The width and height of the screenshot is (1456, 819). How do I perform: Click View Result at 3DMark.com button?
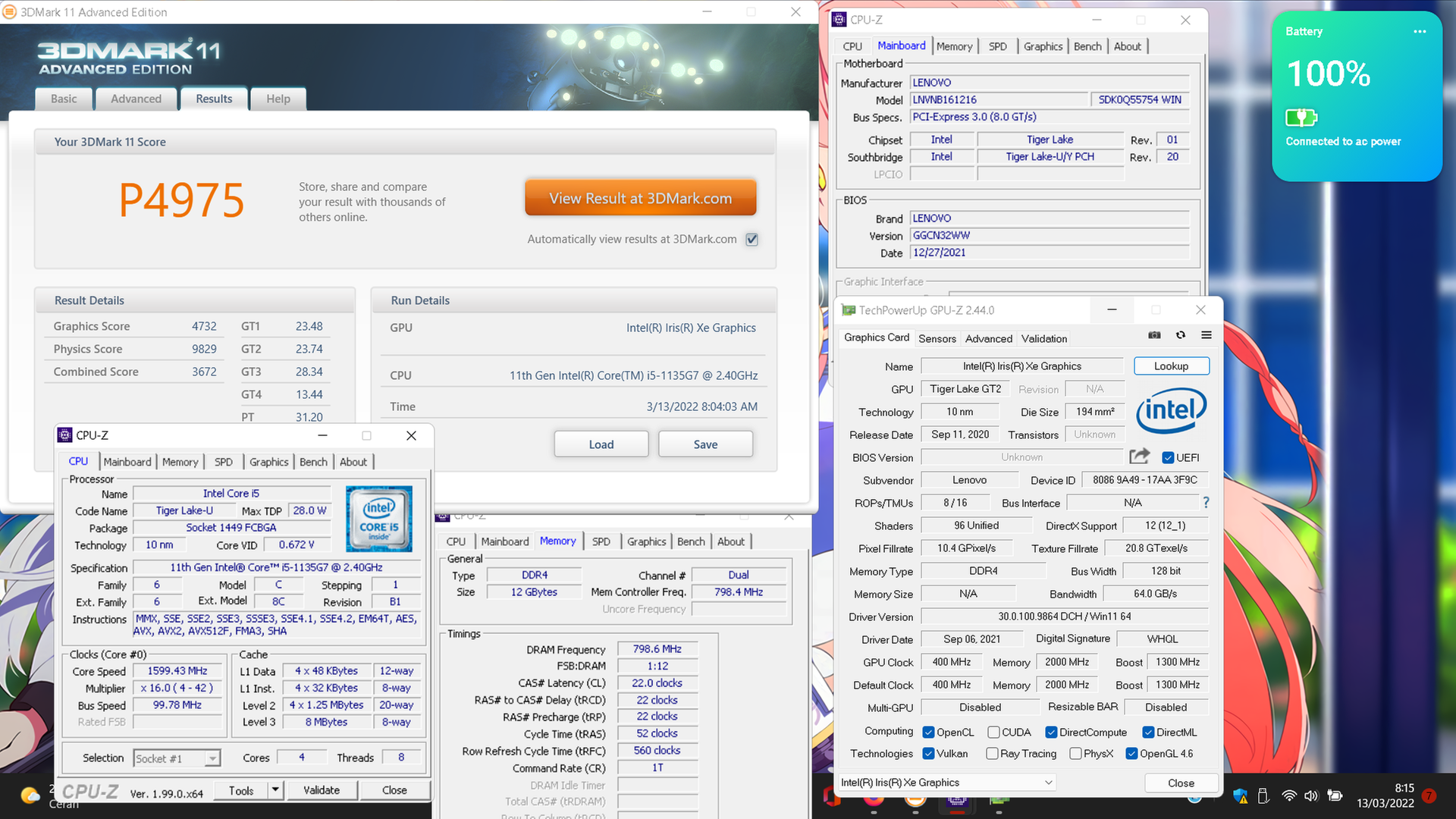pos(641,198)
